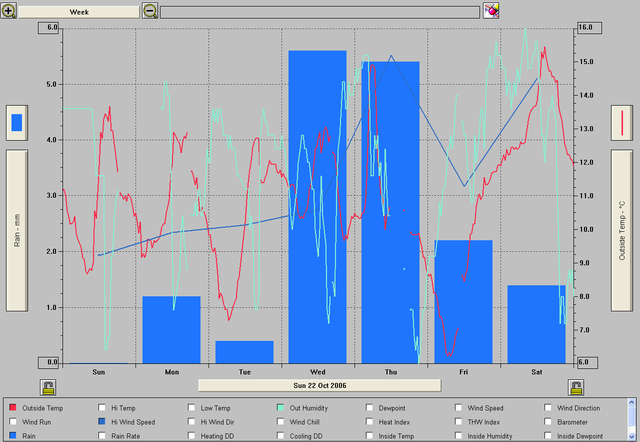This screenshot has height=442, width=640.
Task: Click the zoom in magnifier icon
Action: [x=9, y=11]
